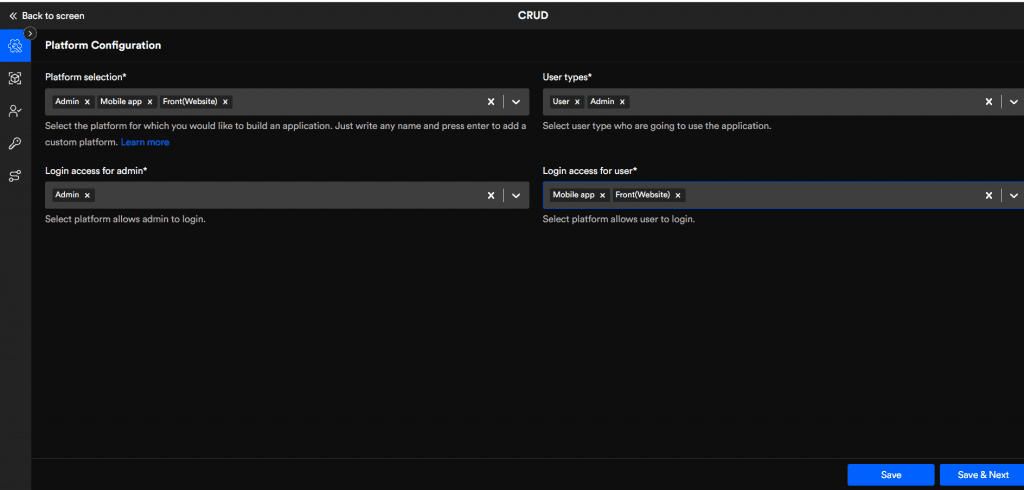
Task: Remove the Mobile app tag from Platform selection
Action: pyautogui.click(x=151, y=102)
